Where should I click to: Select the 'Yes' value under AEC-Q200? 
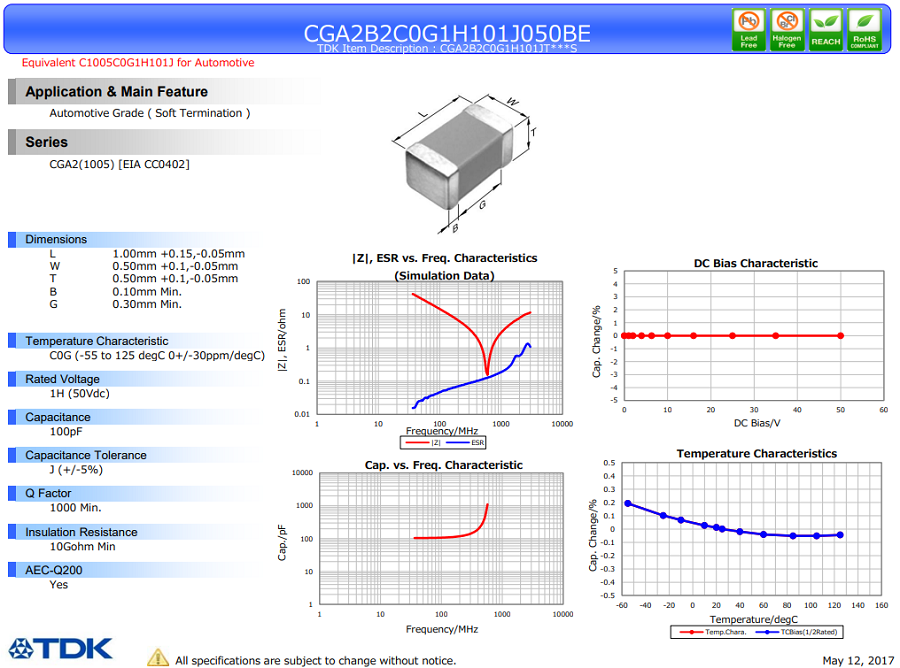[x=59, y=585]
